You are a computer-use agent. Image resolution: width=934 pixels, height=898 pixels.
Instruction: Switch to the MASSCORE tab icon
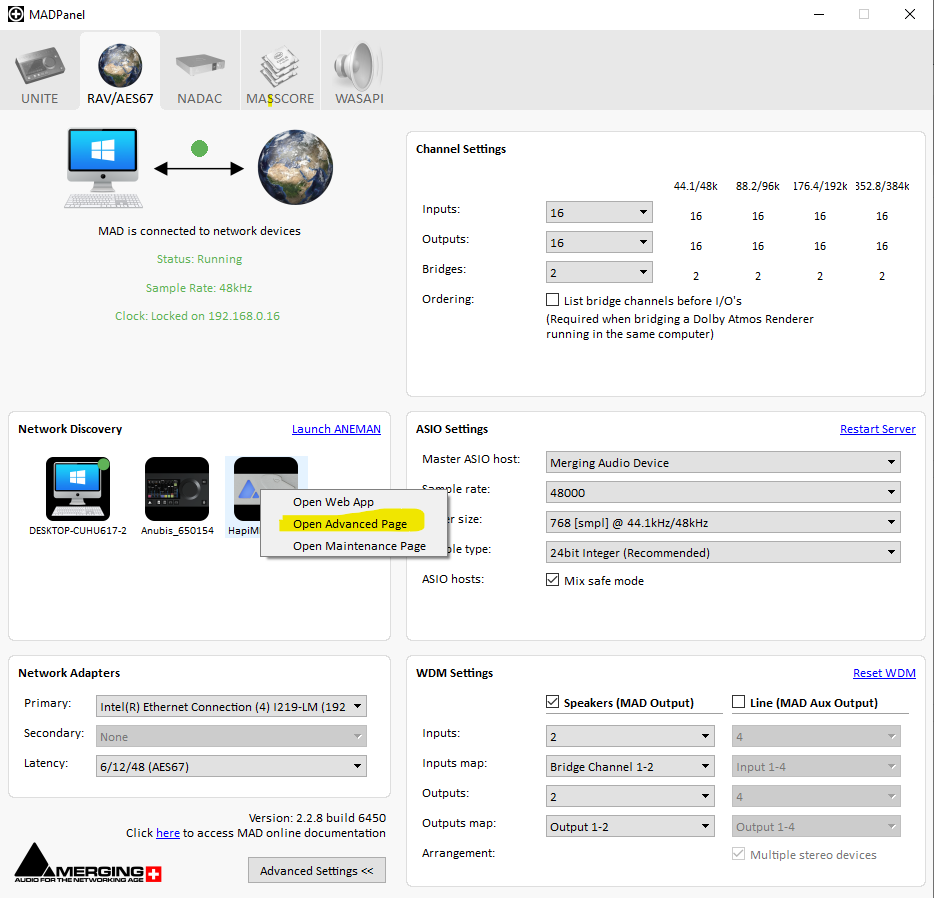[x=280, y=68]
